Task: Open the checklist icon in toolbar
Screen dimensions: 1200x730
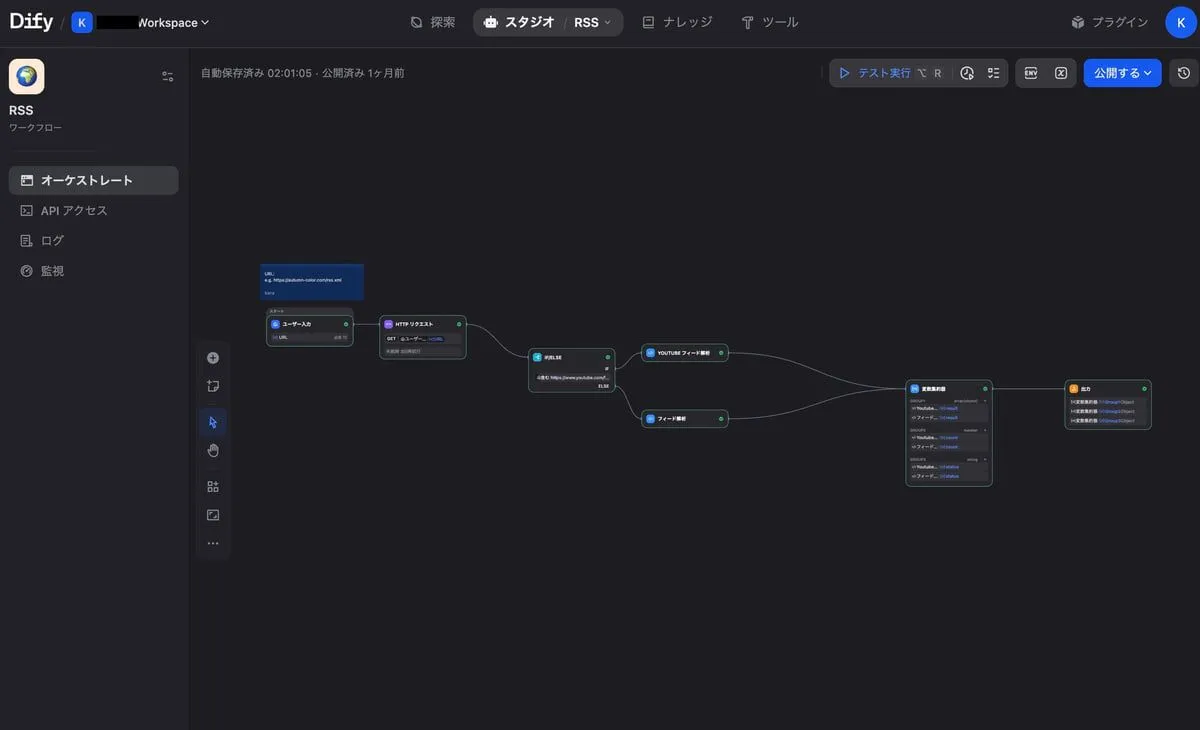Action: click(x=993, y=73)
